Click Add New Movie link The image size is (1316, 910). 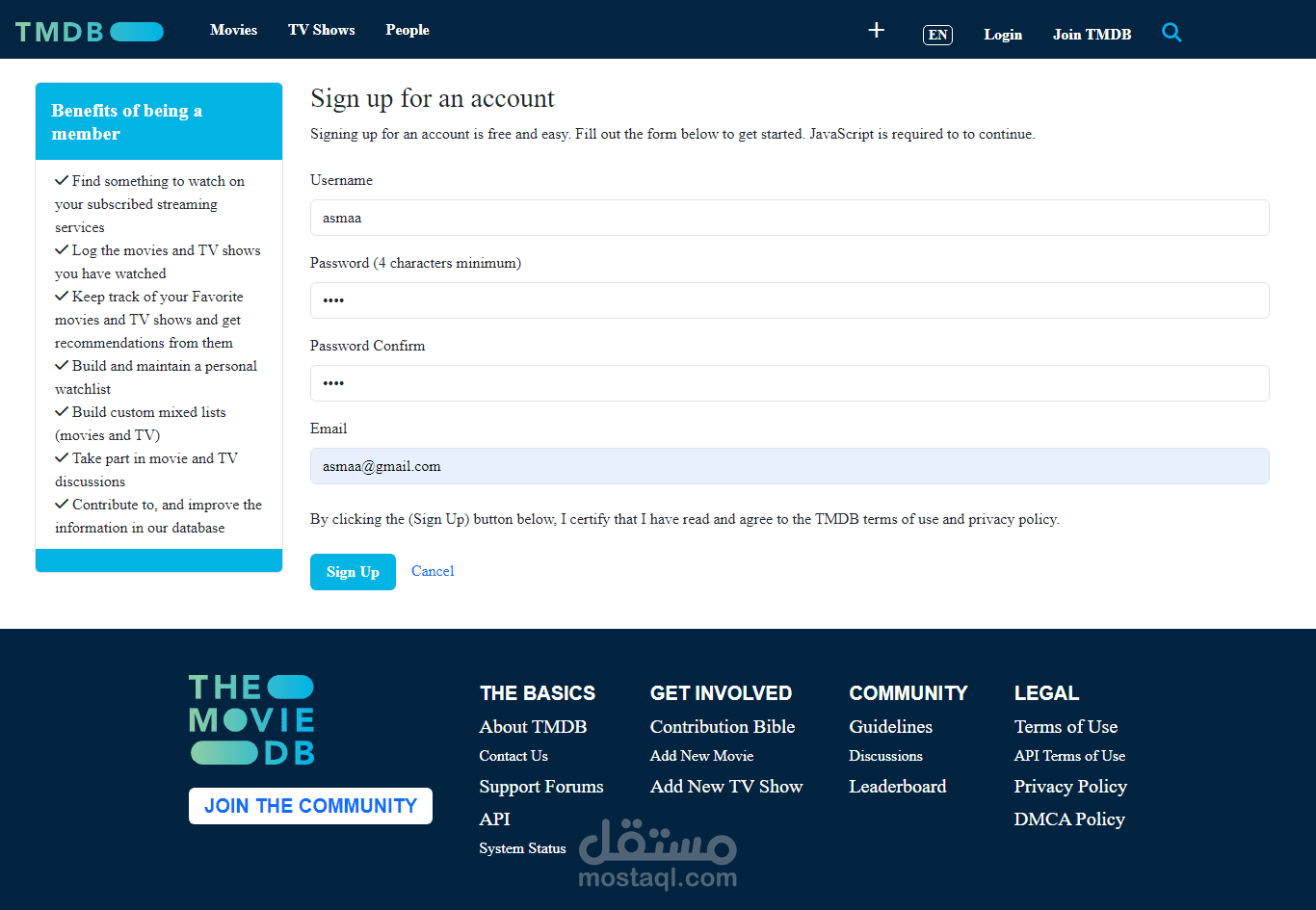pos(701,756)
